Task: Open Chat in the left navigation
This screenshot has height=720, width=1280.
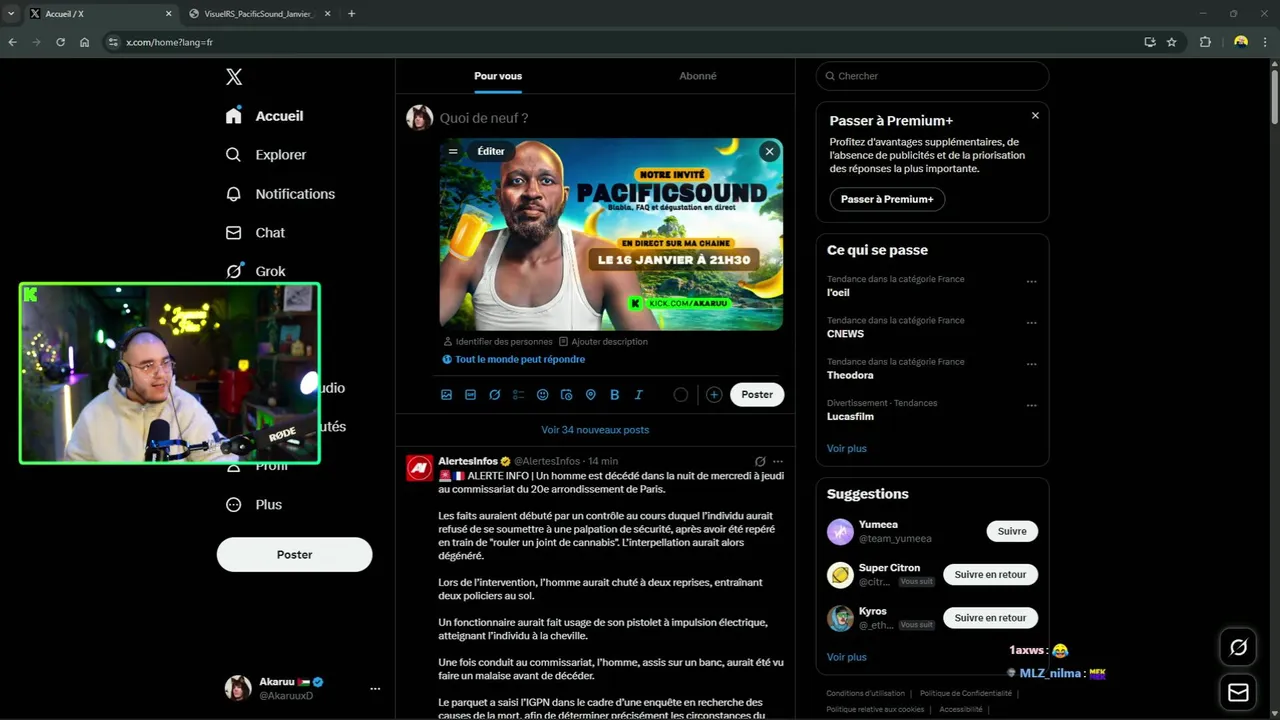Action: coord(255,232)
